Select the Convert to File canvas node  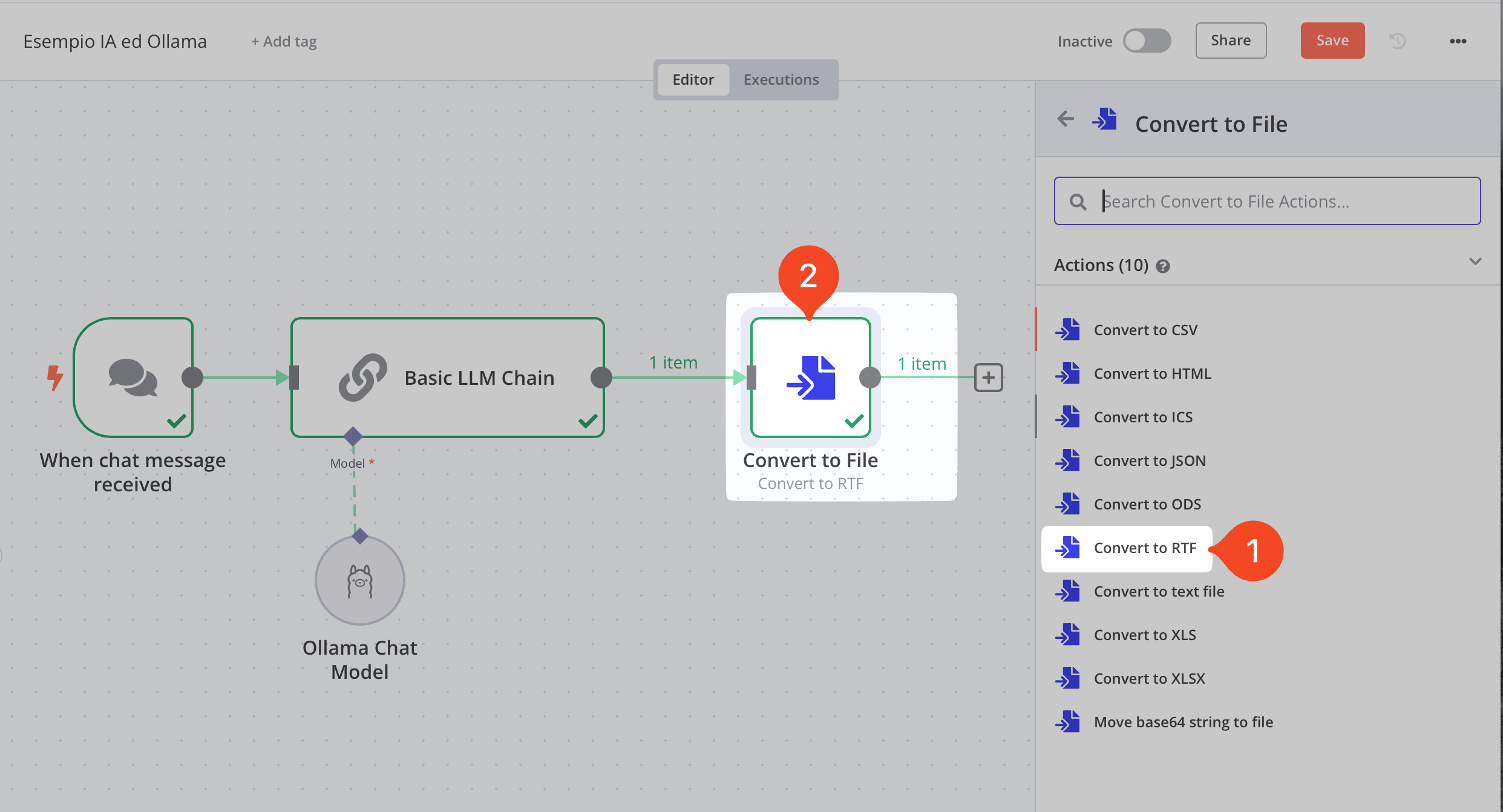pyautogui.click(x=811, y=377)
